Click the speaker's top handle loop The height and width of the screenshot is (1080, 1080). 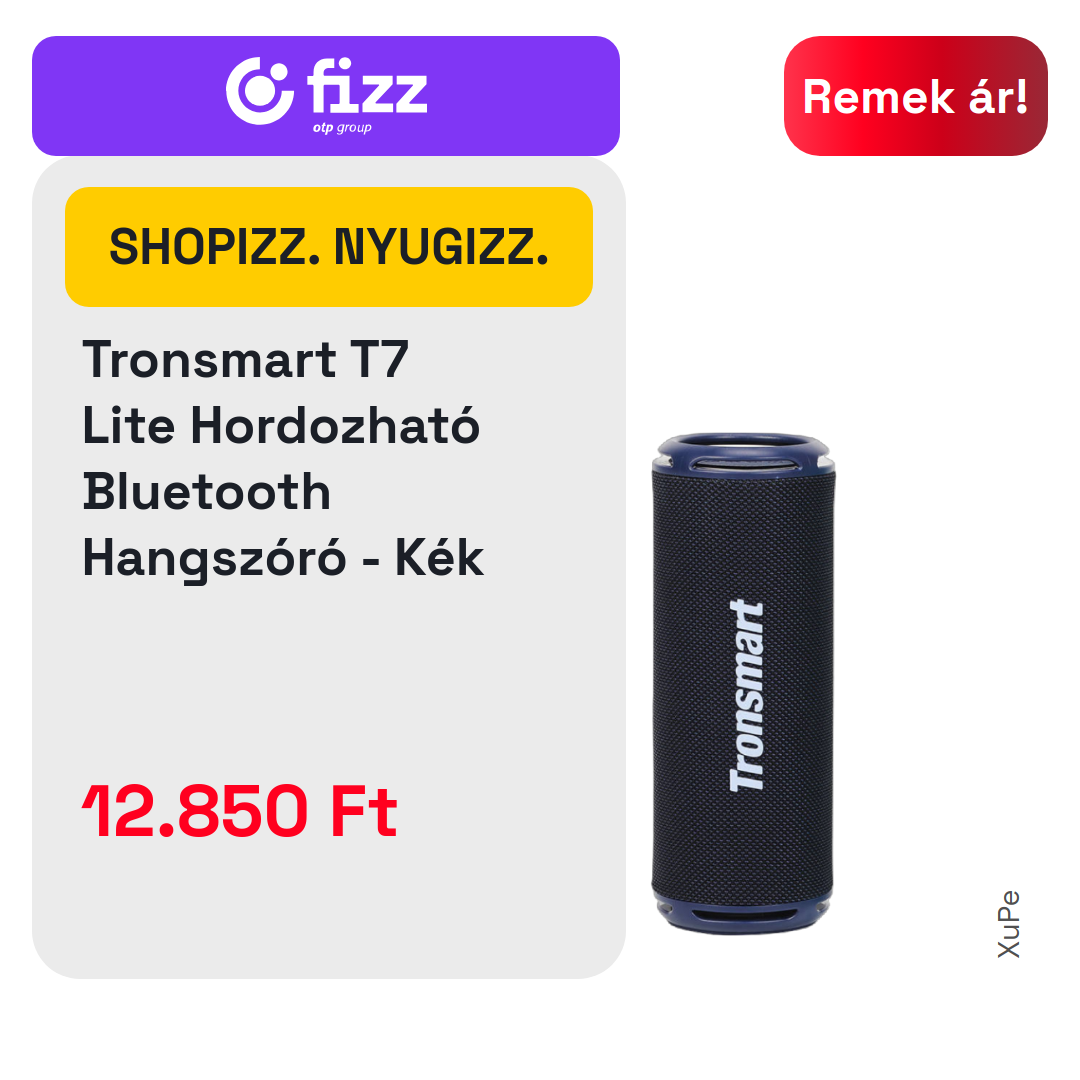(x=743, y=451)
